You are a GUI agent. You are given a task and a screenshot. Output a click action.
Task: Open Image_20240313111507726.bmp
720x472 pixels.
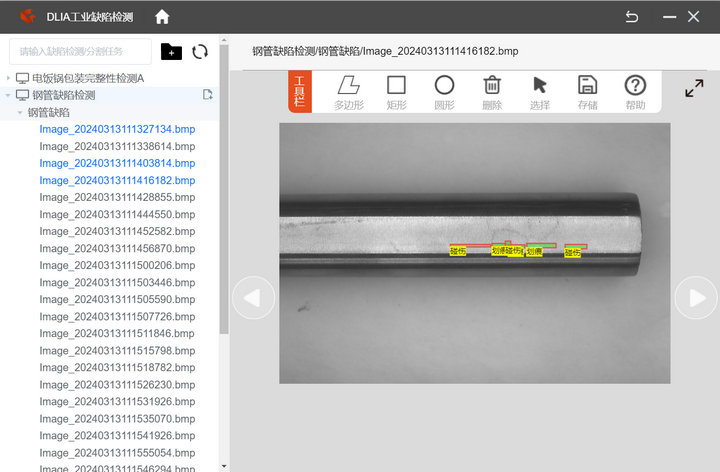[x=117, y=317]
